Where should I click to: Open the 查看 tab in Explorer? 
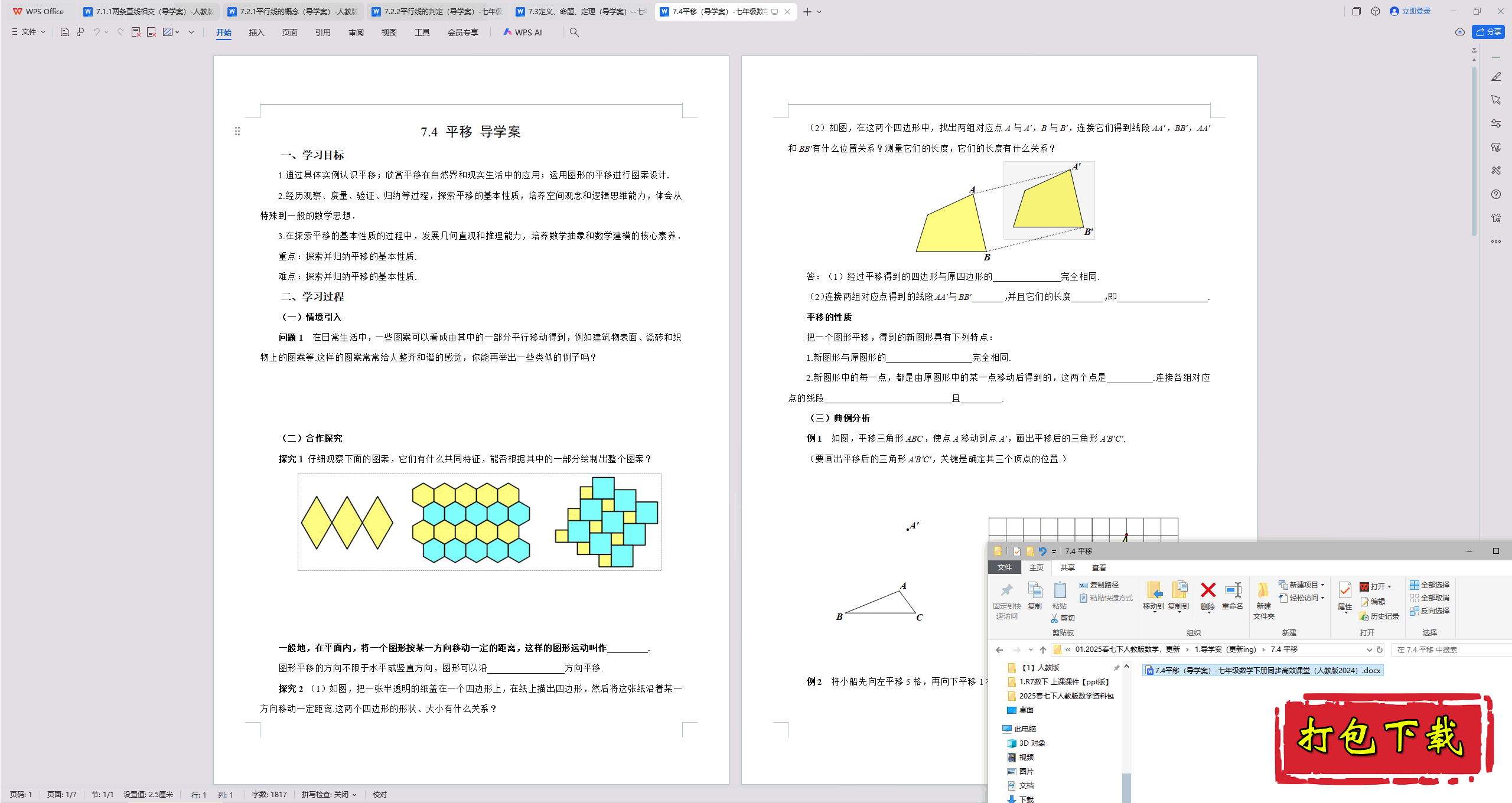pyautogui.click(x=1099, y=567)
